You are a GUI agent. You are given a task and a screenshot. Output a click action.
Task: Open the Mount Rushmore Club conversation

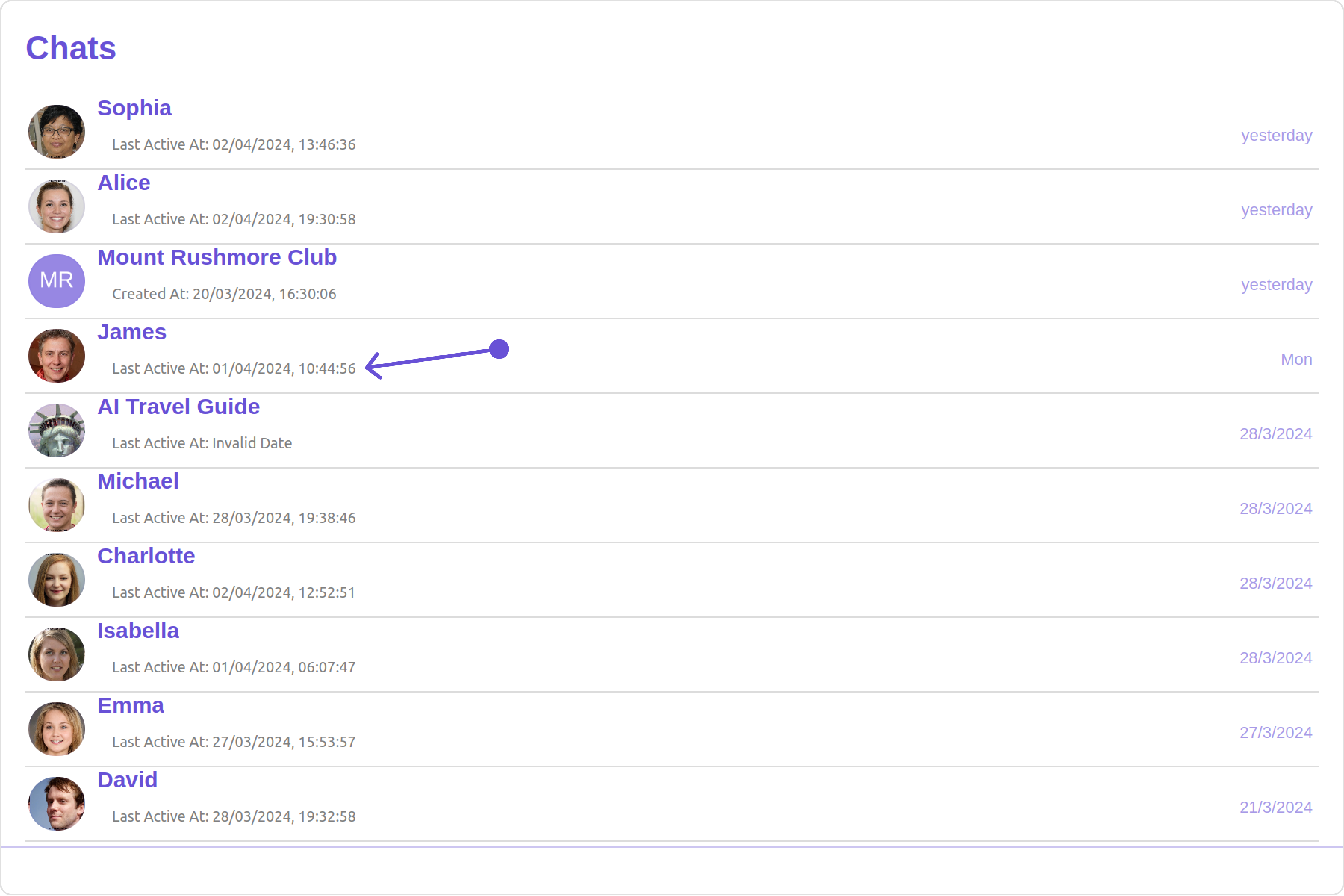[217, 257]
